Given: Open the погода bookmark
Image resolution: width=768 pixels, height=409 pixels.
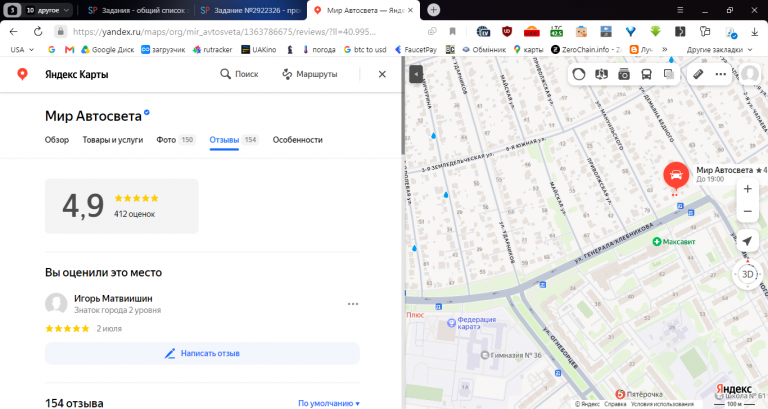Looking at the screenshot, I should [x=319, y=49].
